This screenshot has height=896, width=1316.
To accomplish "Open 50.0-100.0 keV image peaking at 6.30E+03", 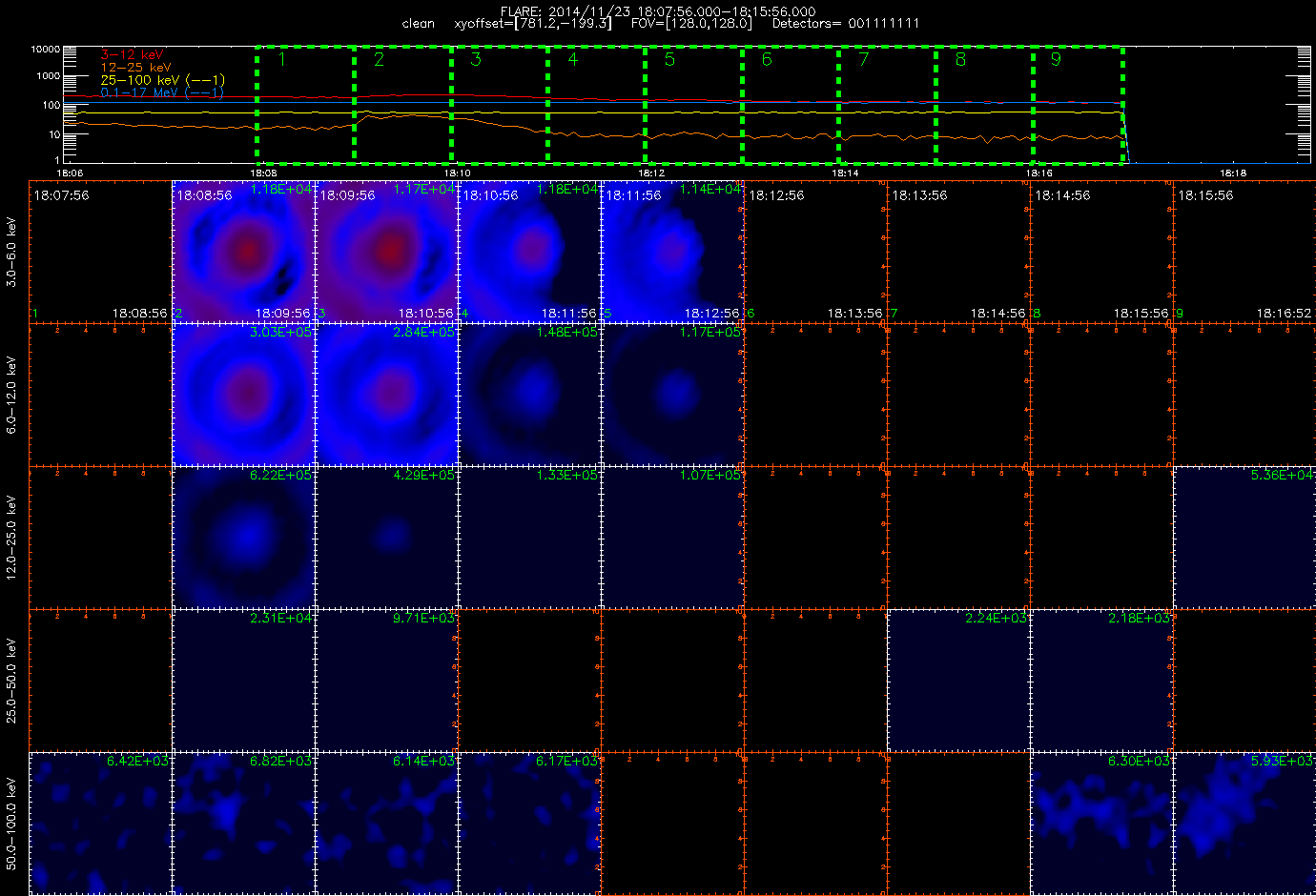I will [1102, 823].
